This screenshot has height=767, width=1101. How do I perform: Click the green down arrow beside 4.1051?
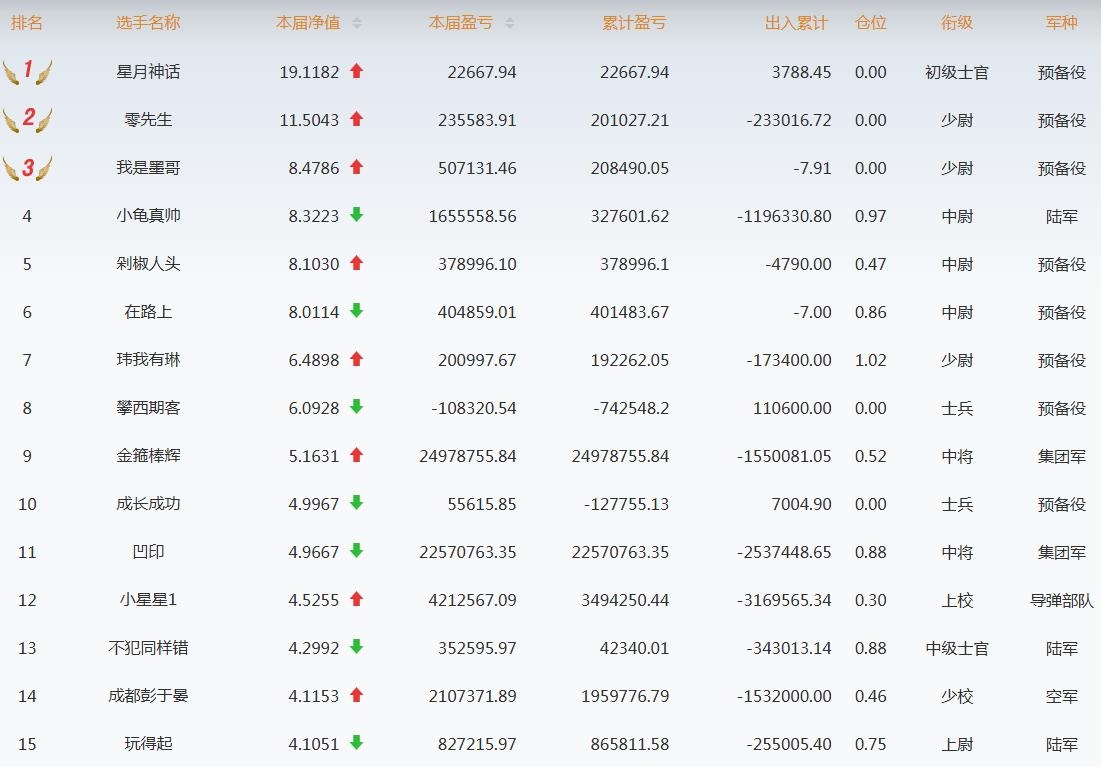[x=357, y=743]
